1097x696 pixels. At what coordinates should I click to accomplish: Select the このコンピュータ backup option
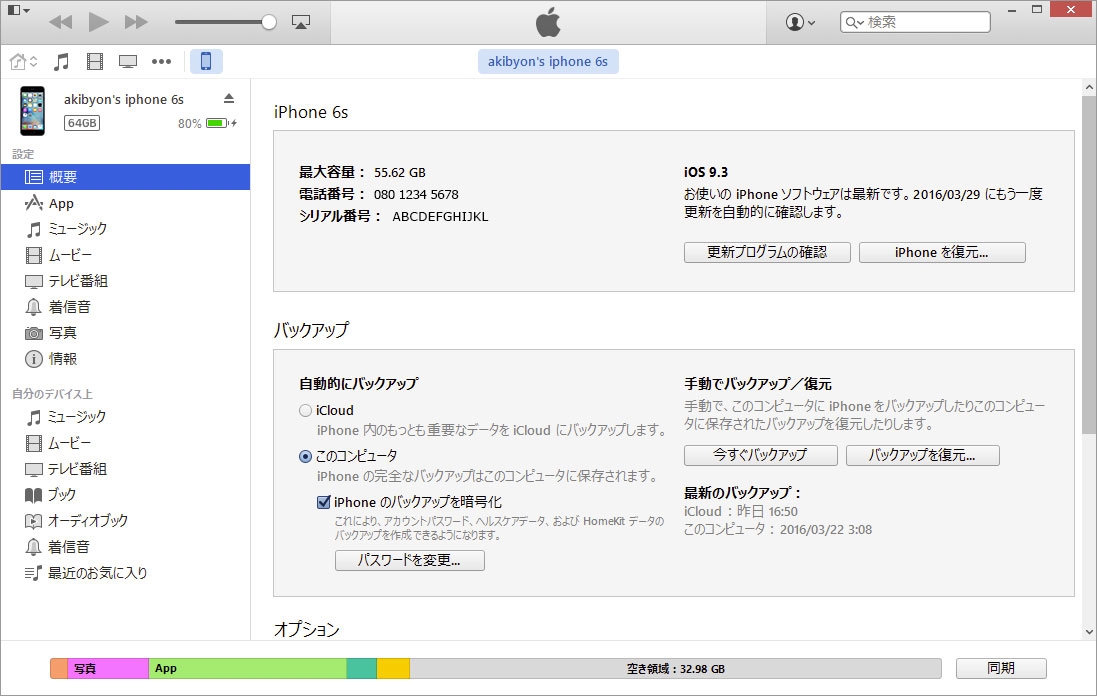305,456
